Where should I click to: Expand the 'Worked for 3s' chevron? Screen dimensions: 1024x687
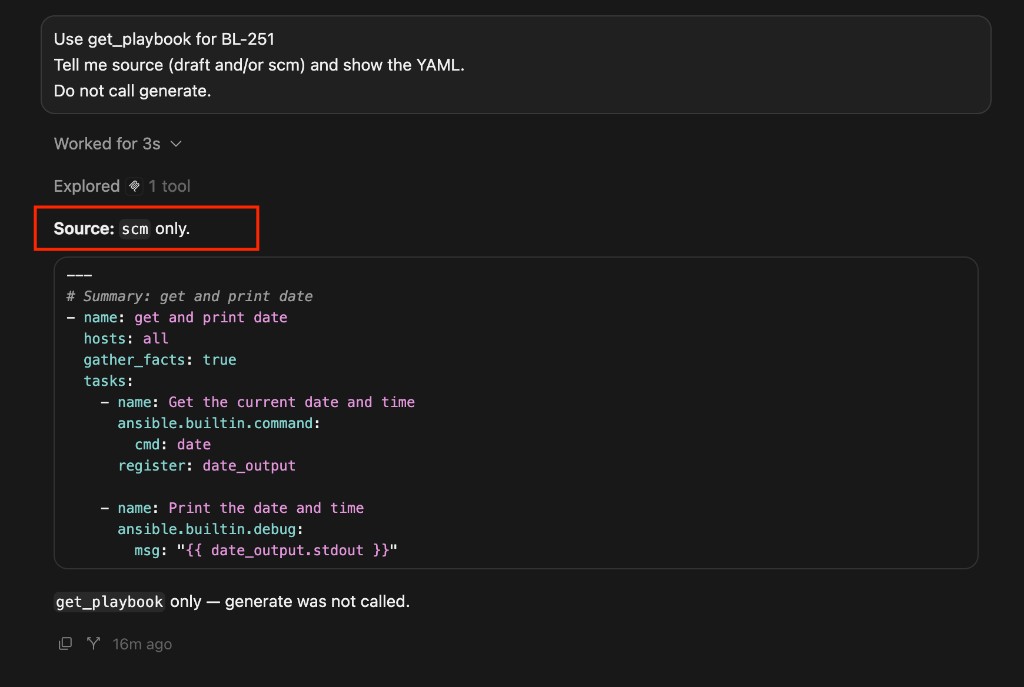176,144
